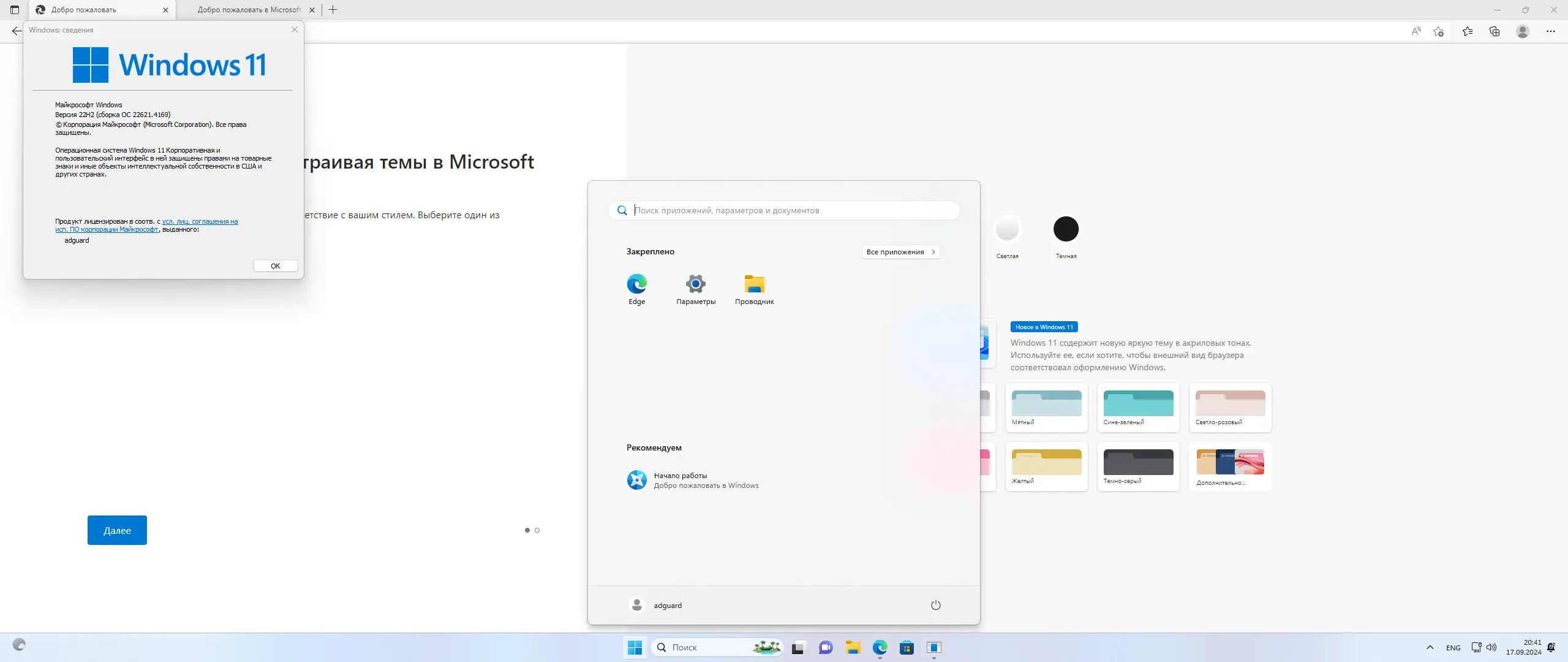This screenshot has width=1568, height=662.
Task: Expand 'Все приложения' in the Start menu
Action: 900,251
